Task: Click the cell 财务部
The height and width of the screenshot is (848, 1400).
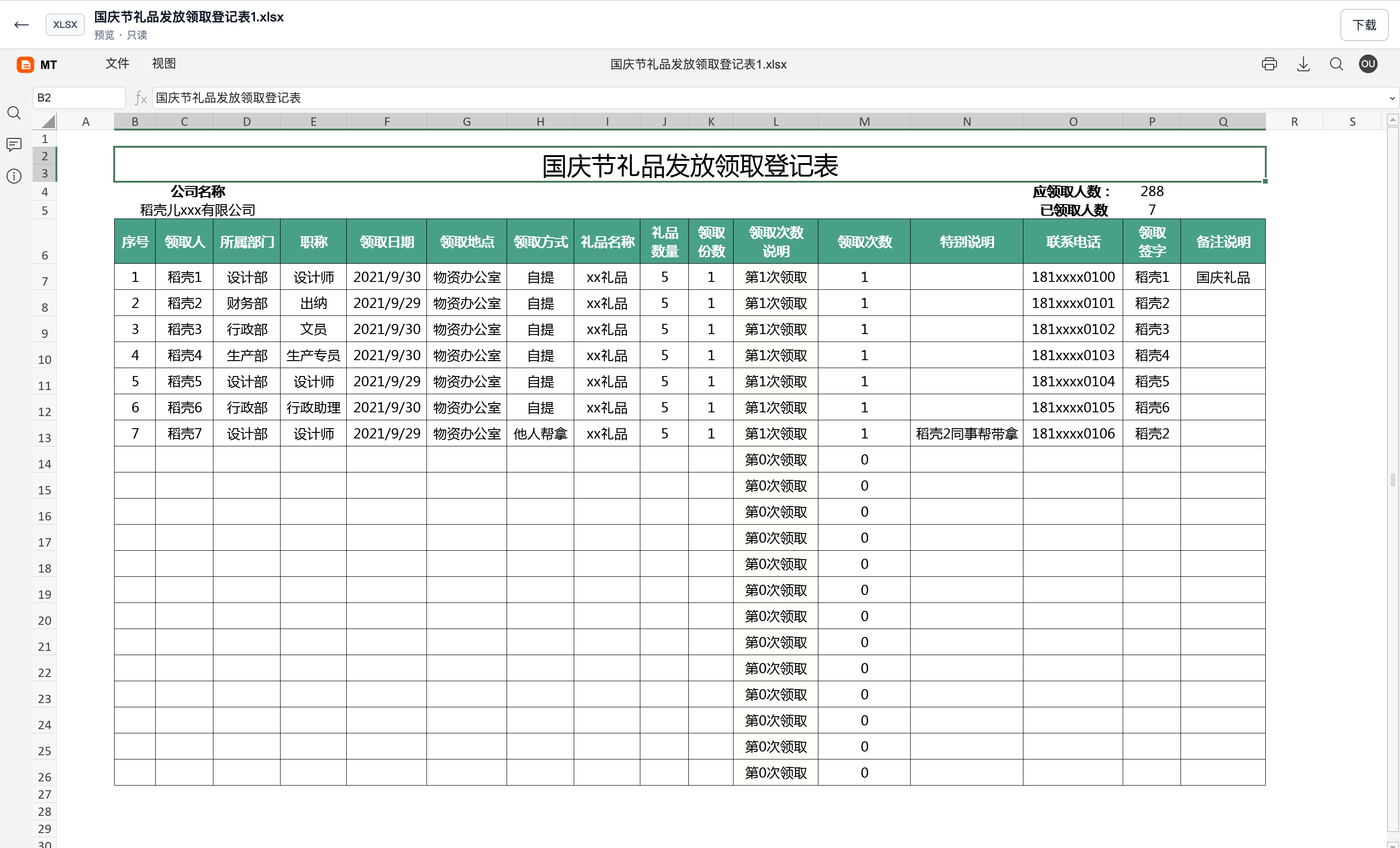Action: click(247, 303)
